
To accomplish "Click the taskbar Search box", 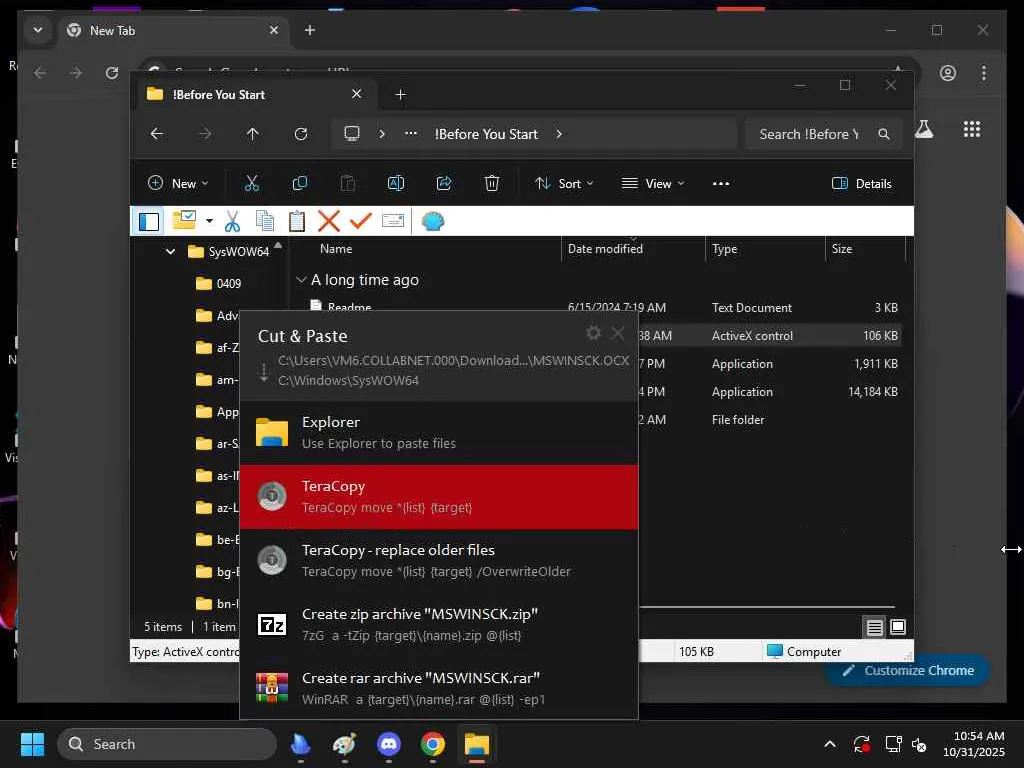I will pyautogui.click(x=167, y=744).
